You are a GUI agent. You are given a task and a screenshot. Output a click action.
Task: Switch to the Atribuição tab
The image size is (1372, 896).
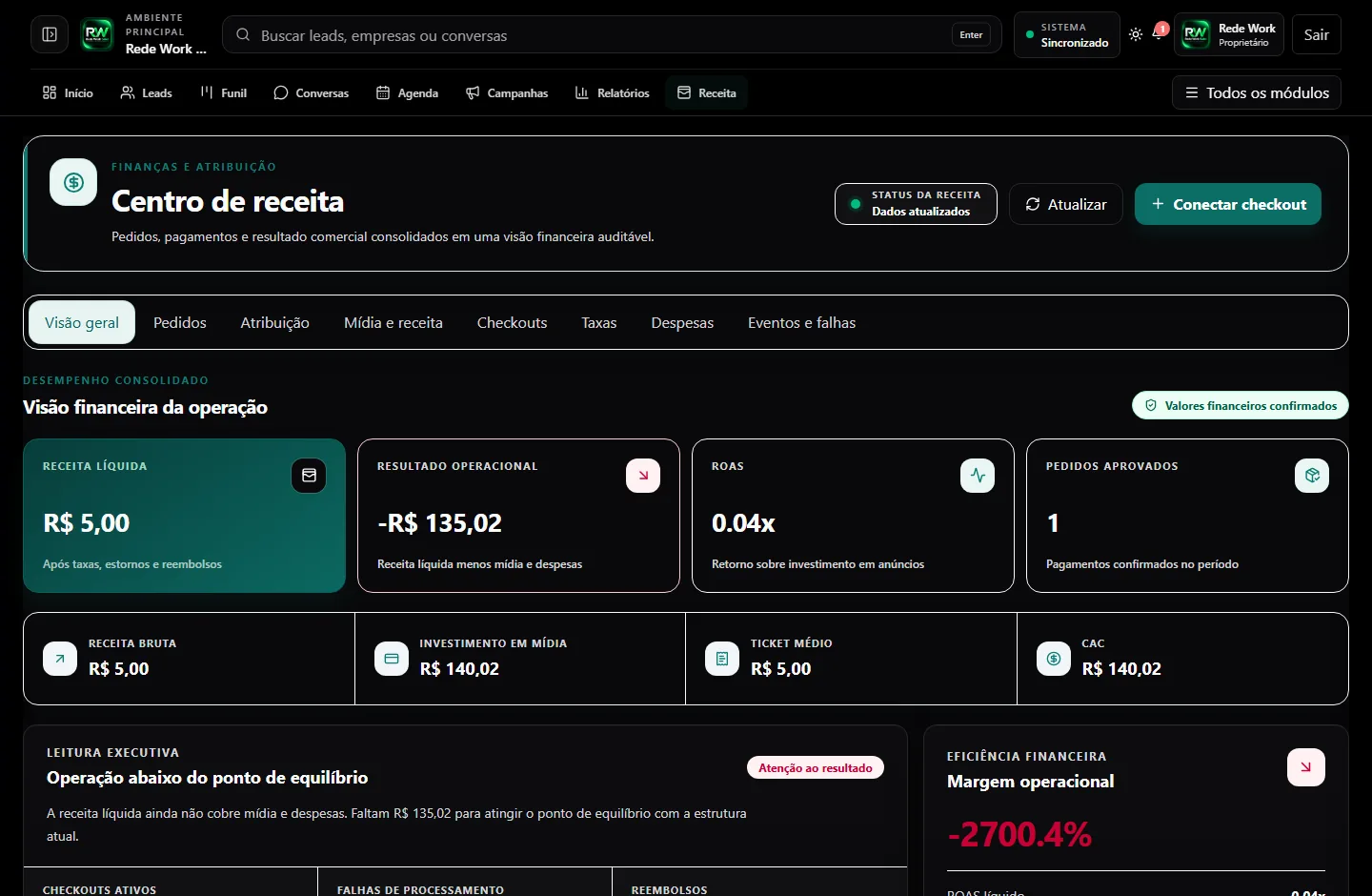click(x=274, y=322)
